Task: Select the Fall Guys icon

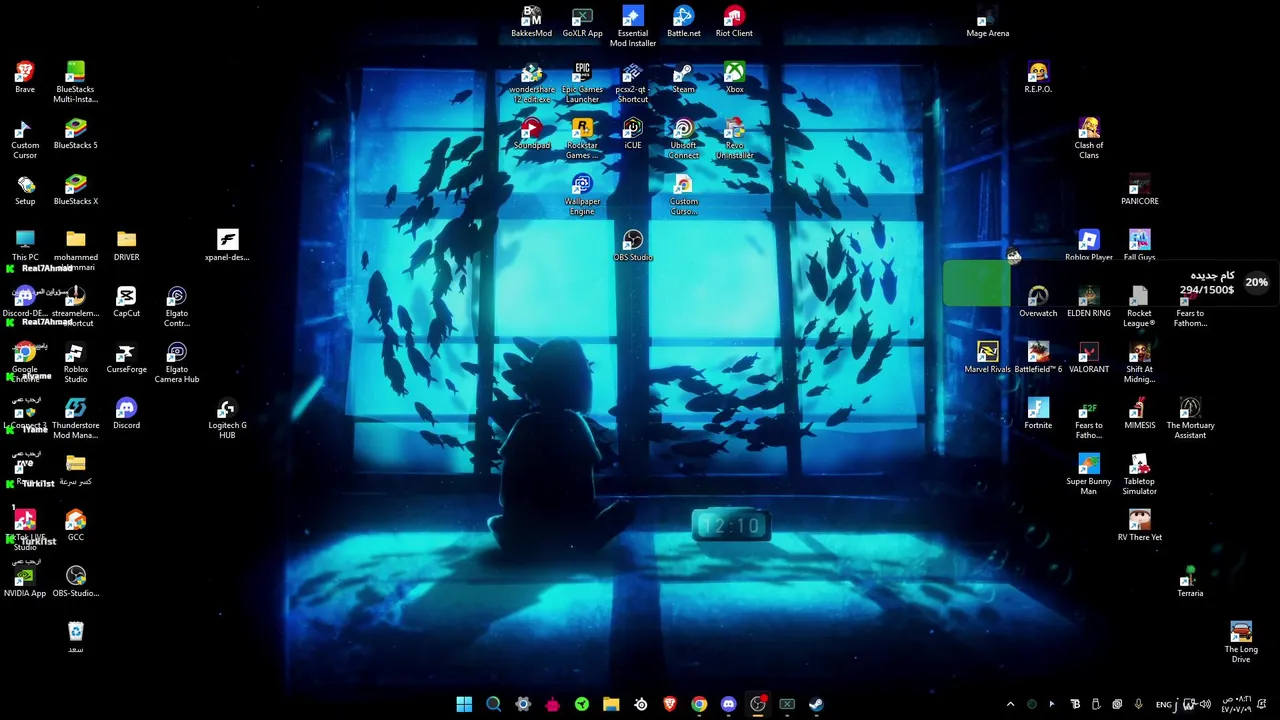Action: [x=1139, y=246]
